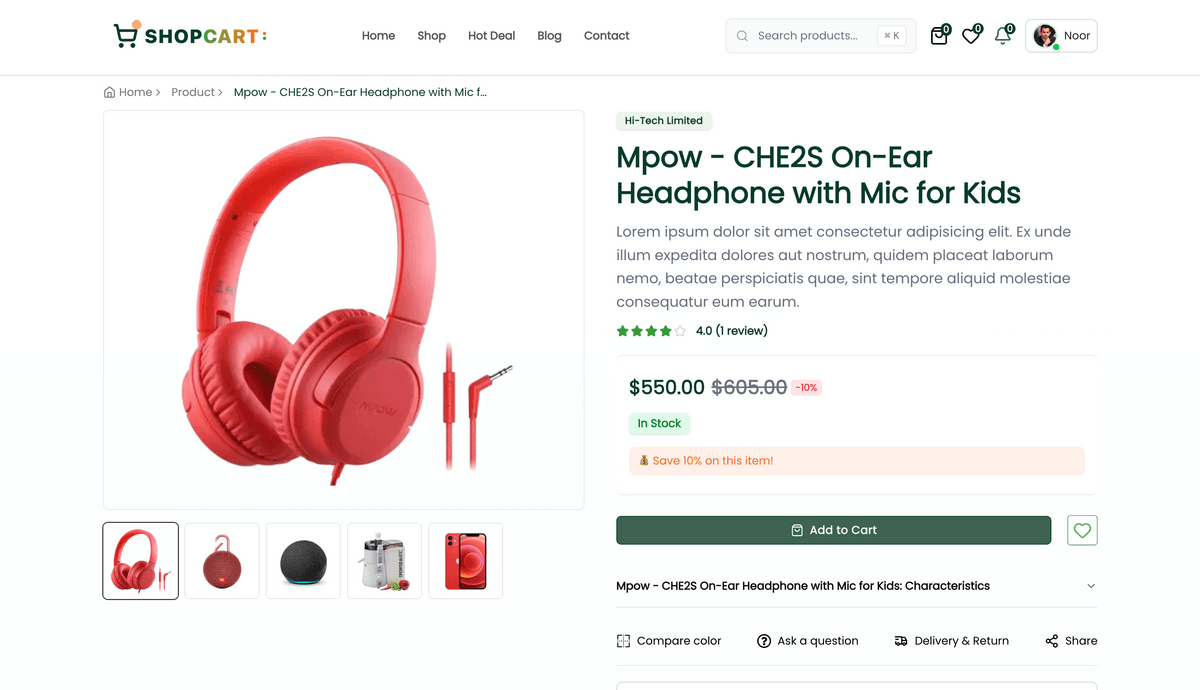Open the notifications bell
The height and width of the screenshot is (690, 1200).
tap(1002, 36)
